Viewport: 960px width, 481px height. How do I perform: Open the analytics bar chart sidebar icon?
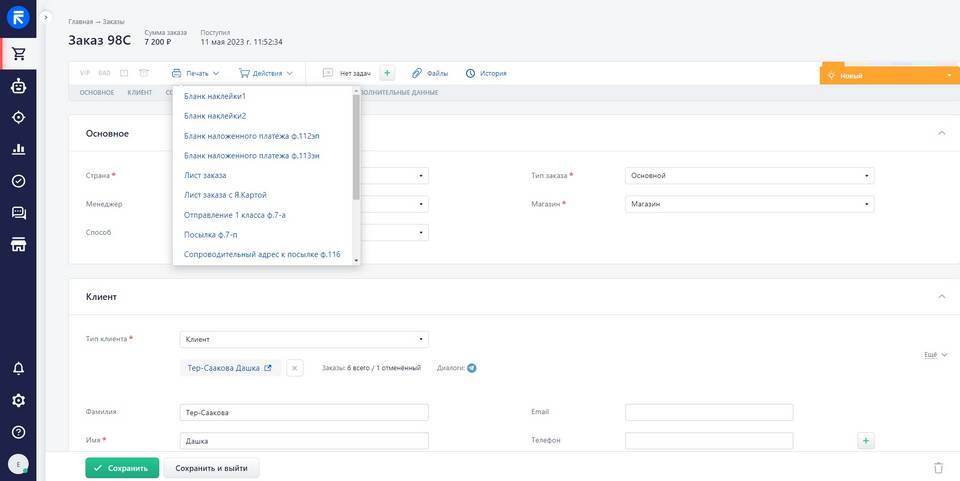(x=18, y=149)
